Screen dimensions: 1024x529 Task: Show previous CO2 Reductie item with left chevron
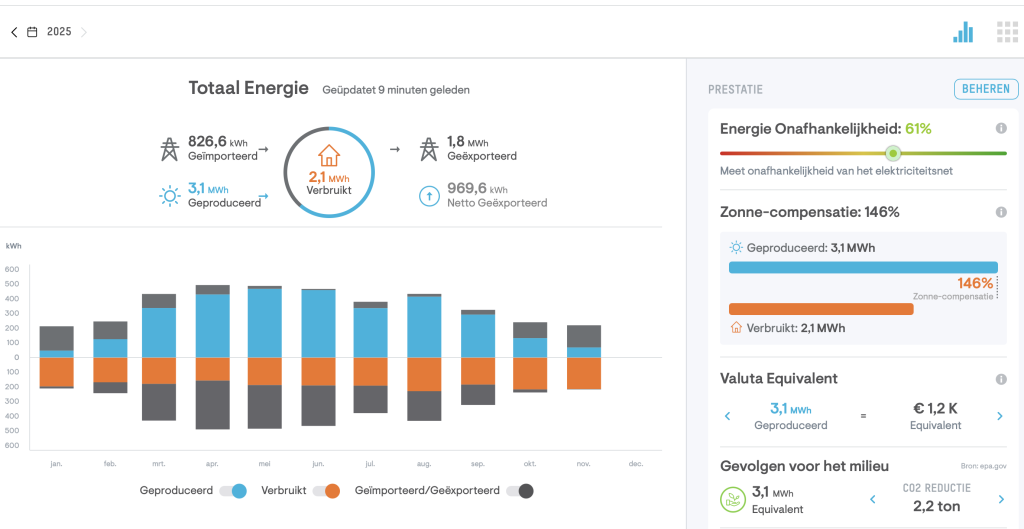coord(871,499)
